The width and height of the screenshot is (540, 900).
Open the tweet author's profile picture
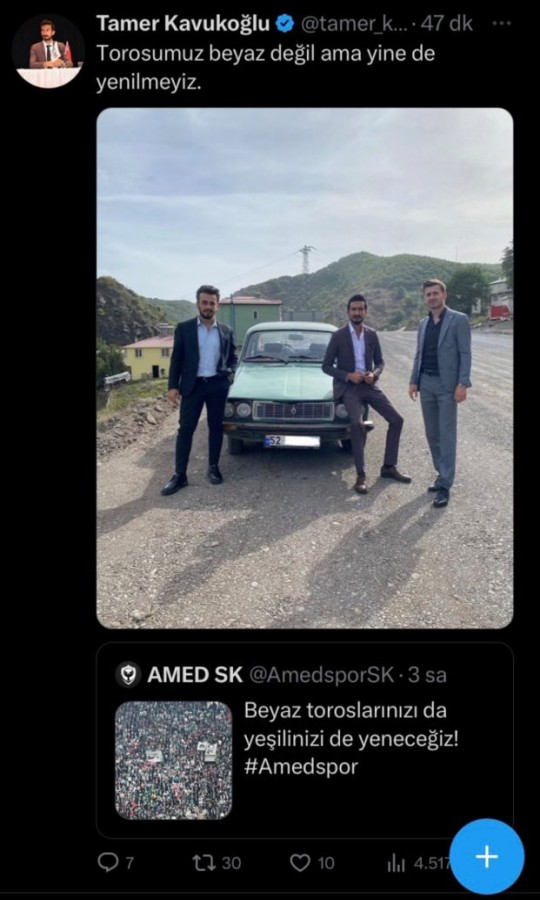(48, 51)
